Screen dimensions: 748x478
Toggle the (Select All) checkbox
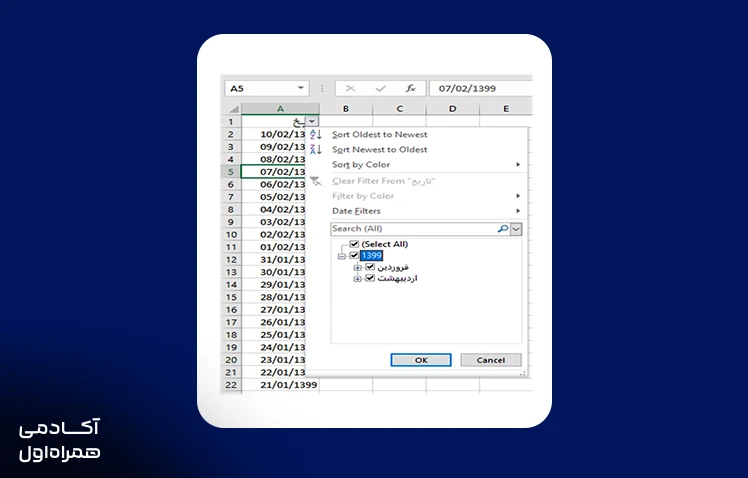[354, 244]
